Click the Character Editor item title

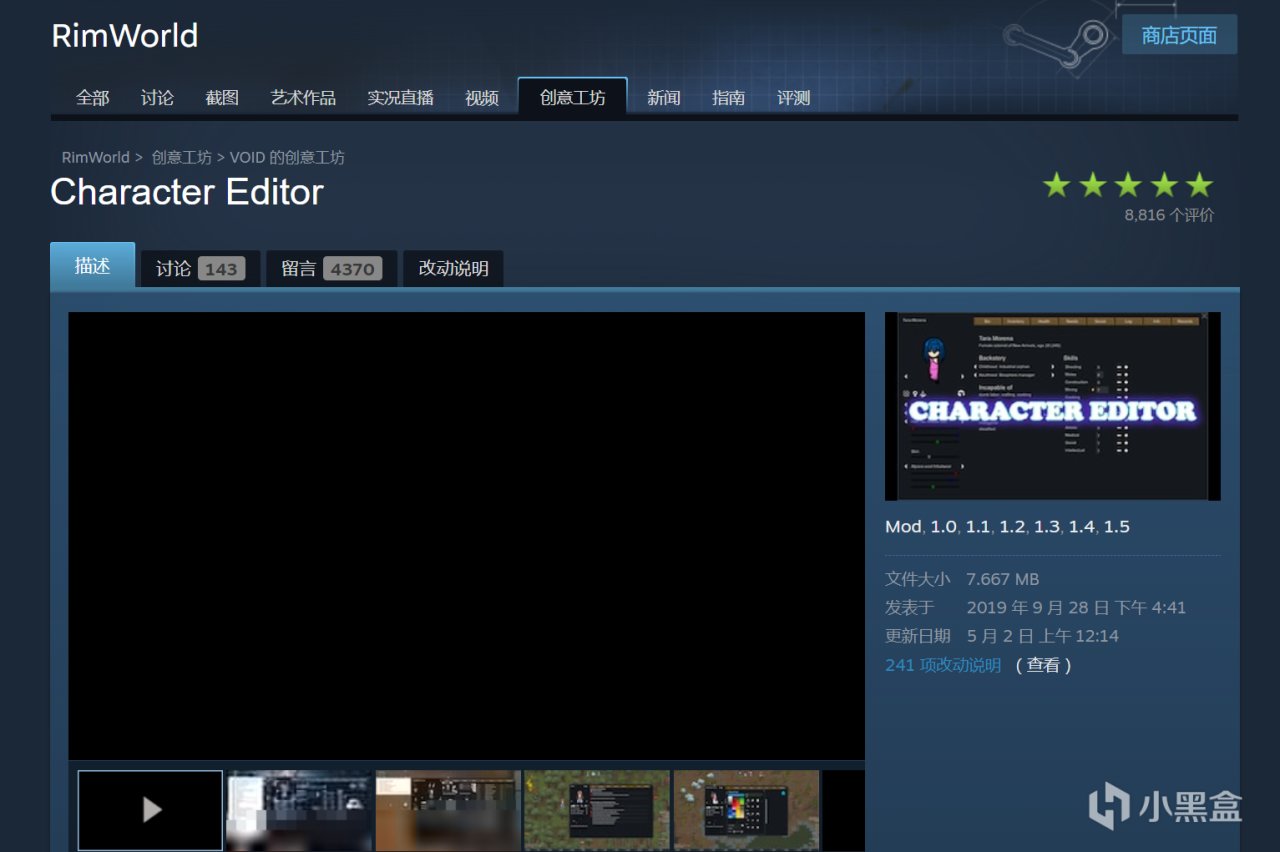(x=187, y=192)
